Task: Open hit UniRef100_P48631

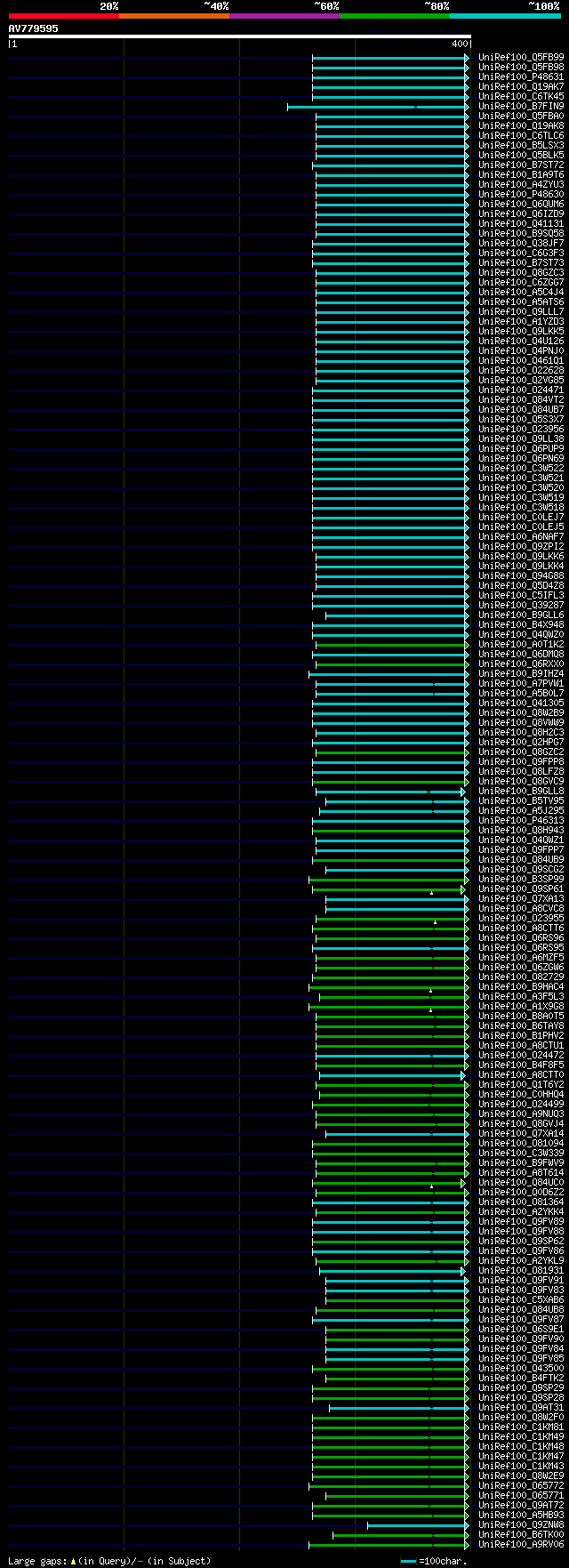Action: click(521, 76)
